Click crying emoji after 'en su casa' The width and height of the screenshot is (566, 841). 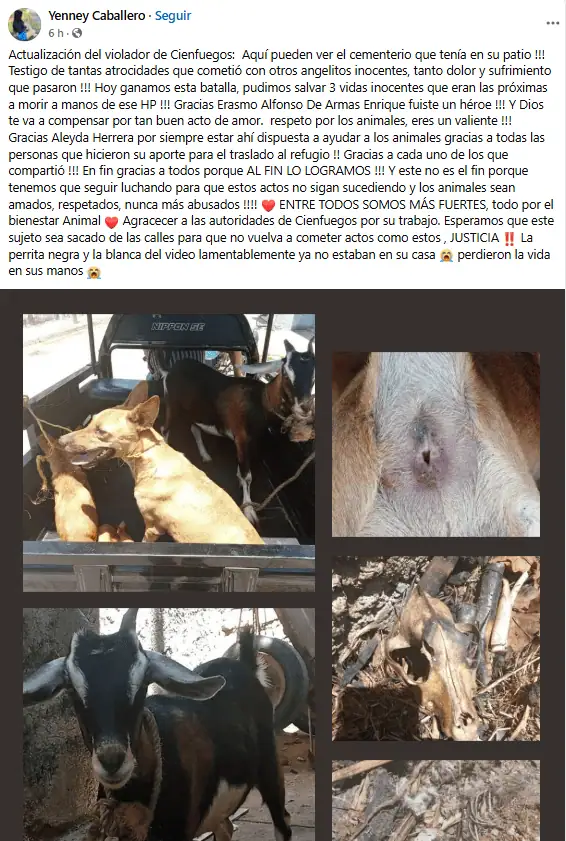[446, 255]
